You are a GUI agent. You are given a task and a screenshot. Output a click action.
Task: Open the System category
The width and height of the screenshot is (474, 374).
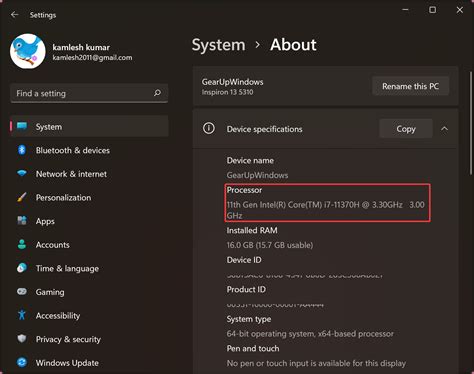[x=89, y=126]
